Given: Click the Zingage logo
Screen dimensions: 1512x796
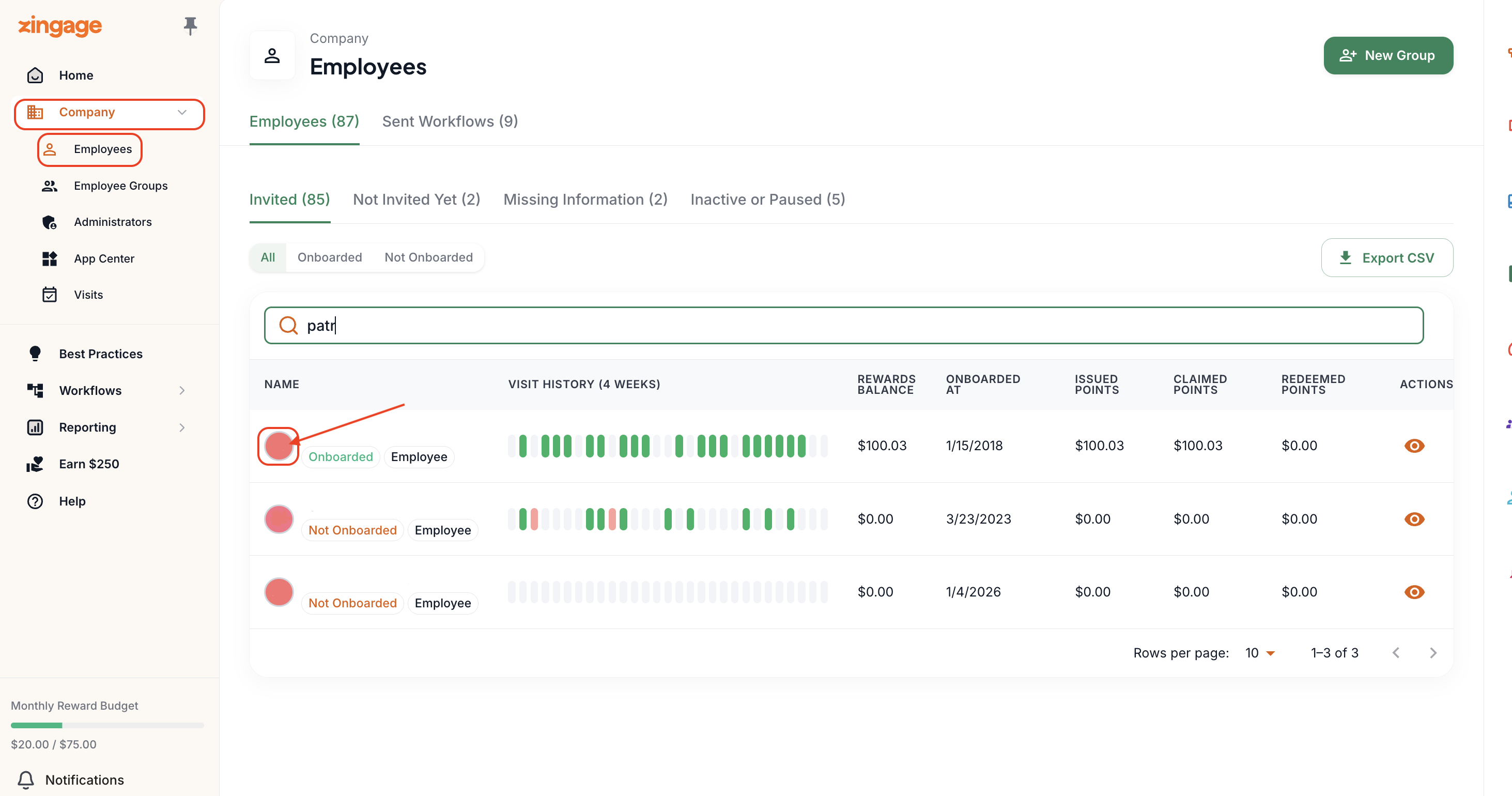Looking at the screenshot, I should (x=60, y=26).
